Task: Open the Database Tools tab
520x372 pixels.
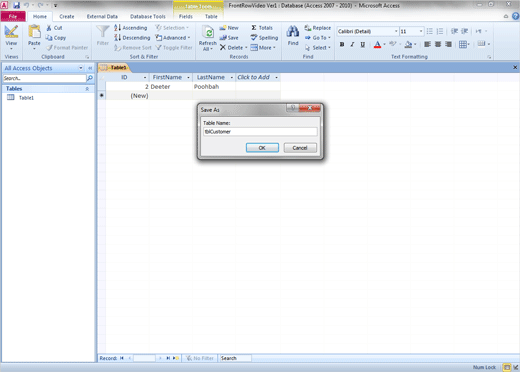Action: click(148, 16)
